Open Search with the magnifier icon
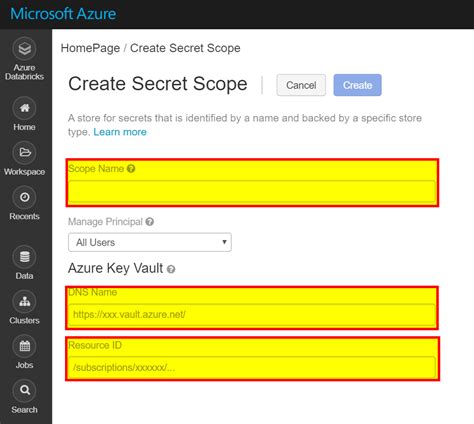The width and height of the screenshot is (474, 424). [24, 391]
